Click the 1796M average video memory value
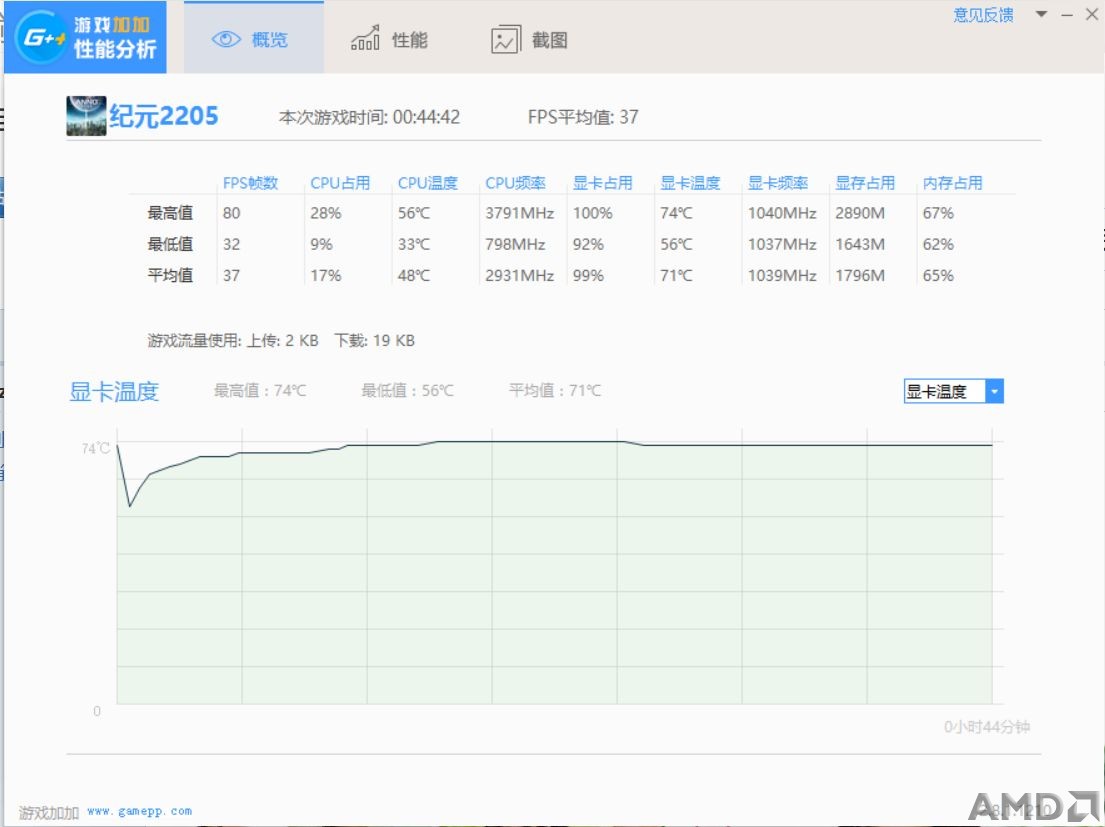Image resolution: width=1105 pixels, height=827 pixels. tap(860, 275)
